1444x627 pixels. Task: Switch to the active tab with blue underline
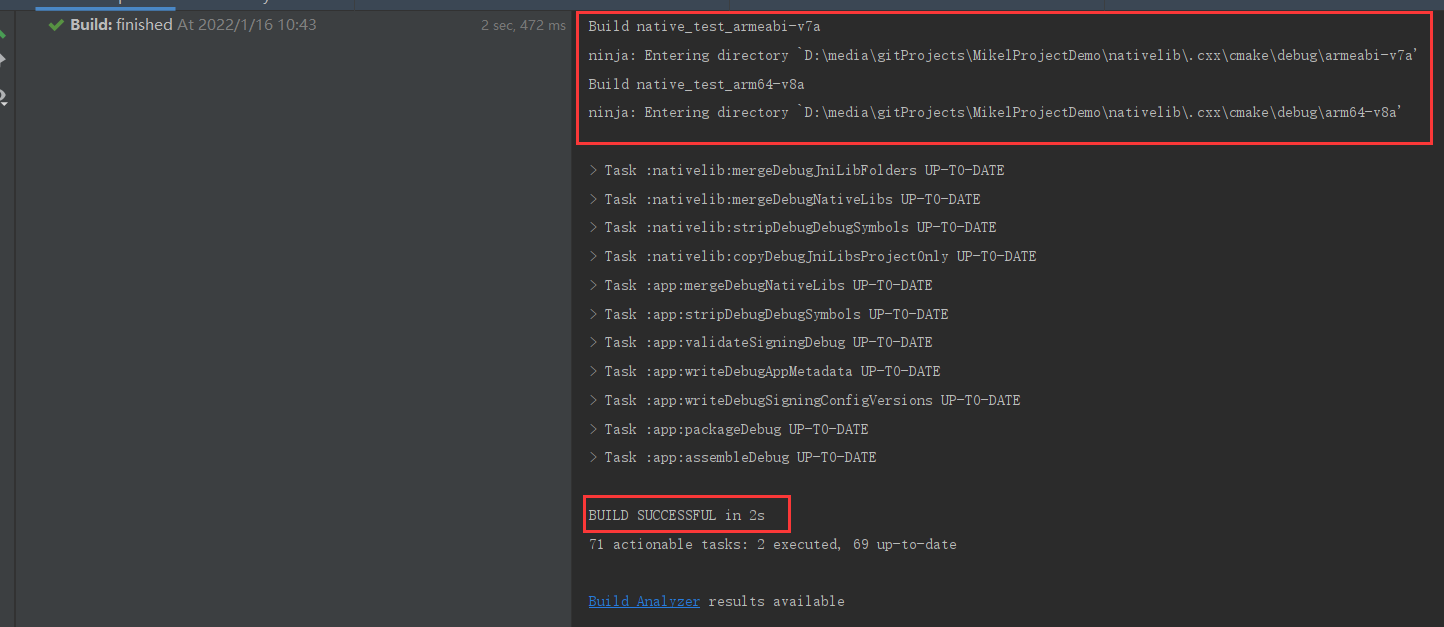pos(105,3)
